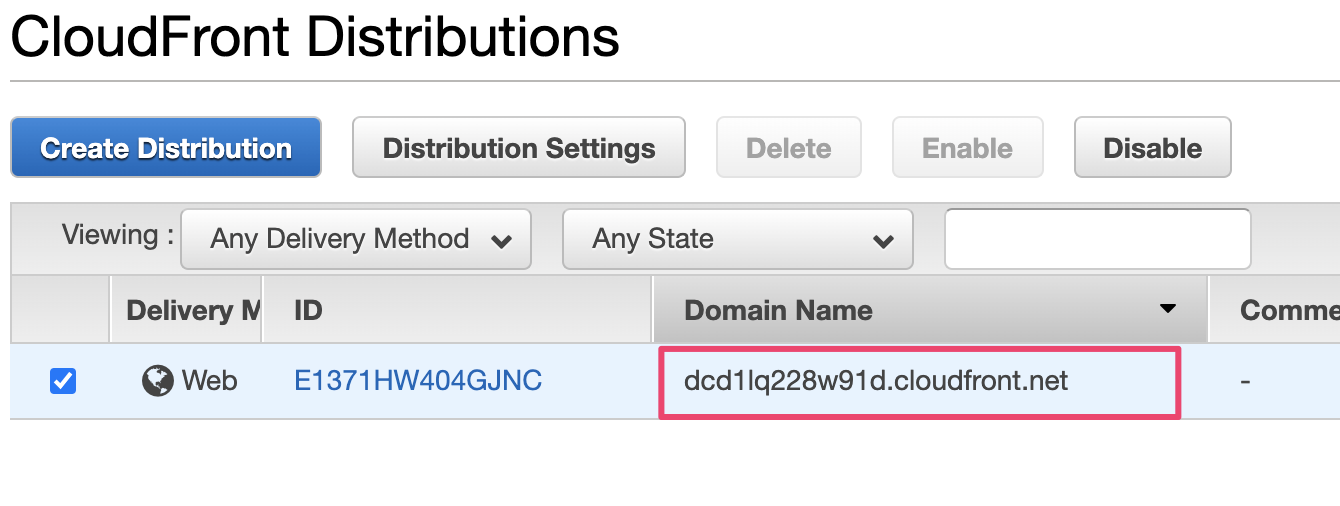This screenshot has height=506, width=1340.
Task: Click the Domain Name sort arrow
Action: point(1167,310)
